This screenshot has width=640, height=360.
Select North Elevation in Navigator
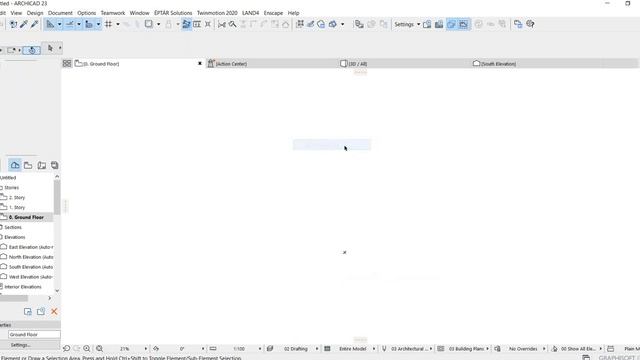pos(31,257)
